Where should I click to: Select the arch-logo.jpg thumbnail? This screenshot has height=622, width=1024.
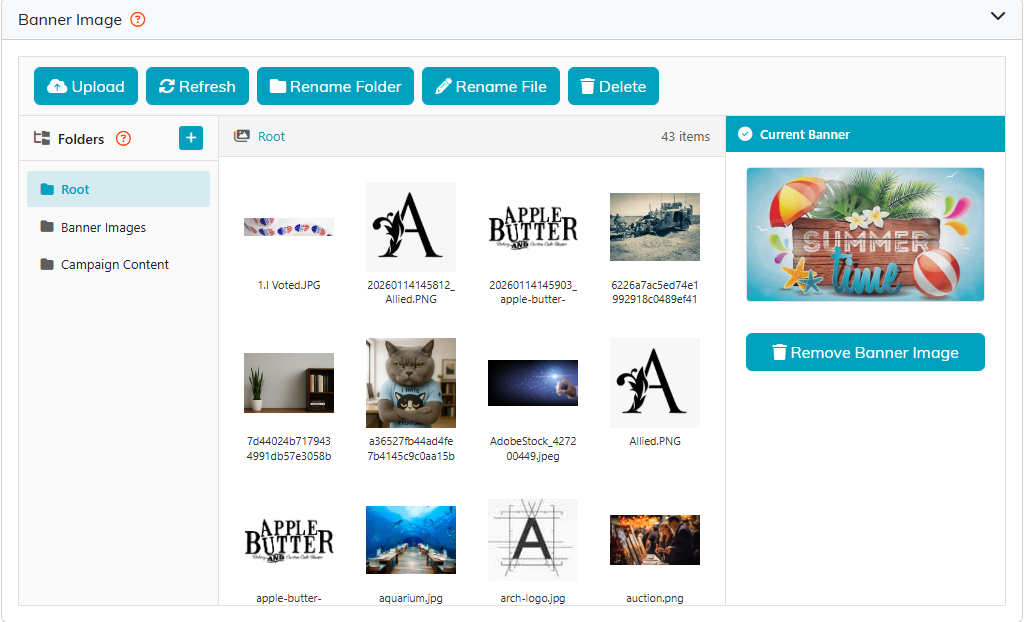pyautogui.click(x=533, y=540)
